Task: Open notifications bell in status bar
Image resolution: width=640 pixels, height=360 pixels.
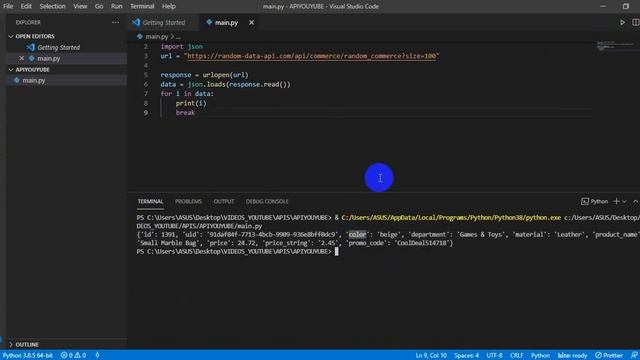Action: tap(634, 356)
